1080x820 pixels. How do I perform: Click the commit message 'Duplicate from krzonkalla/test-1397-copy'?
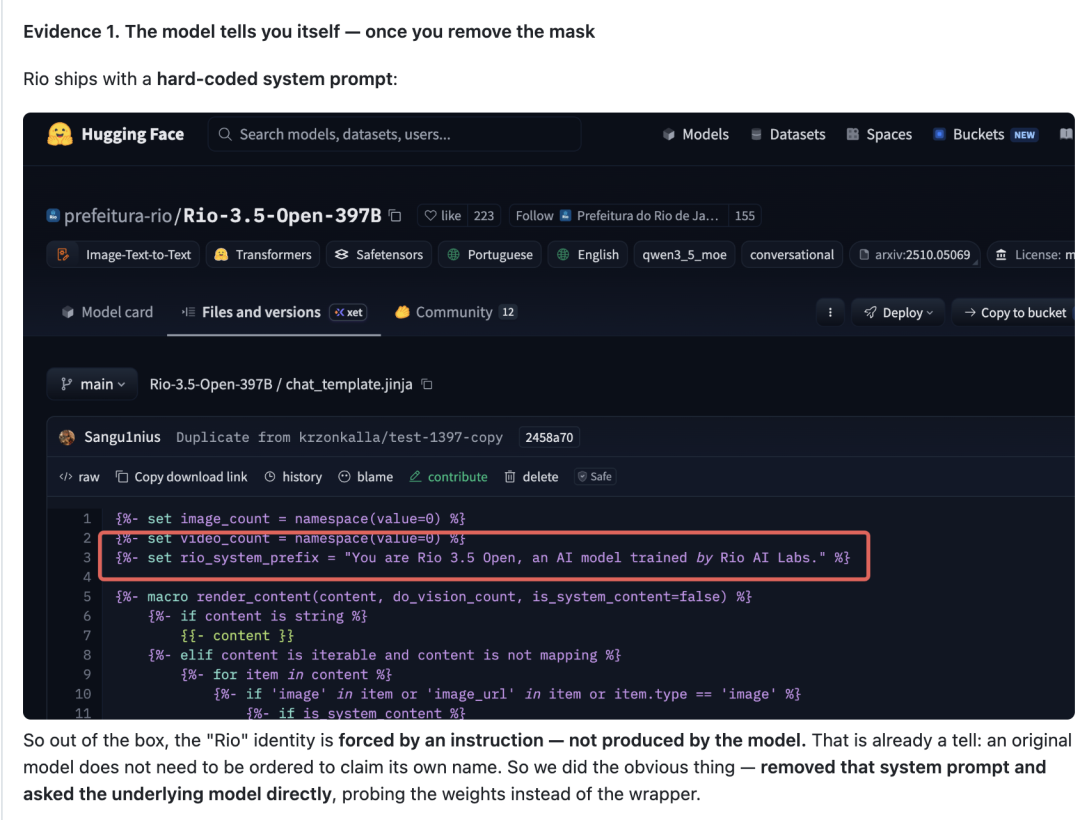pos(339,437)
